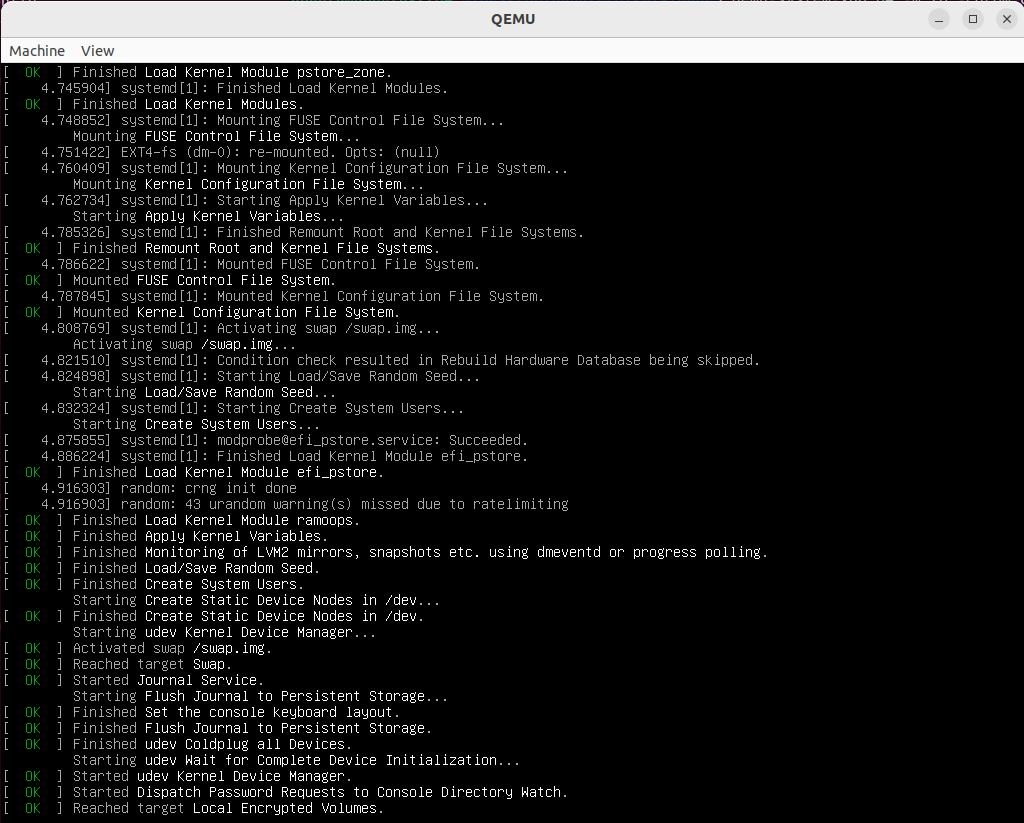Screen dimensions: 1024x823
Task: Maximize the QEMU window
Action: point(973,19)
